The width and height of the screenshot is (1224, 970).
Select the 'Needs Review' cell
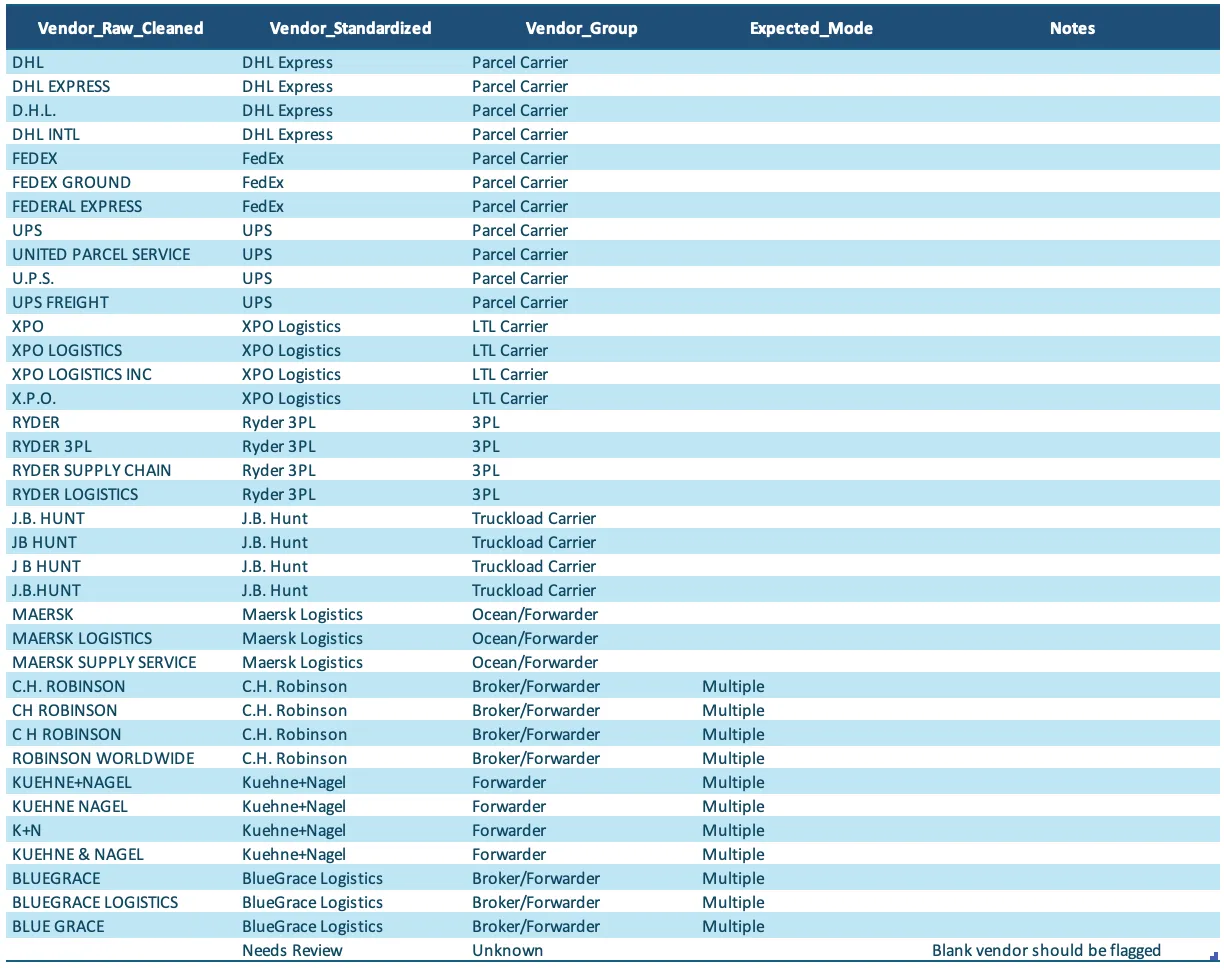coord(351,950)
